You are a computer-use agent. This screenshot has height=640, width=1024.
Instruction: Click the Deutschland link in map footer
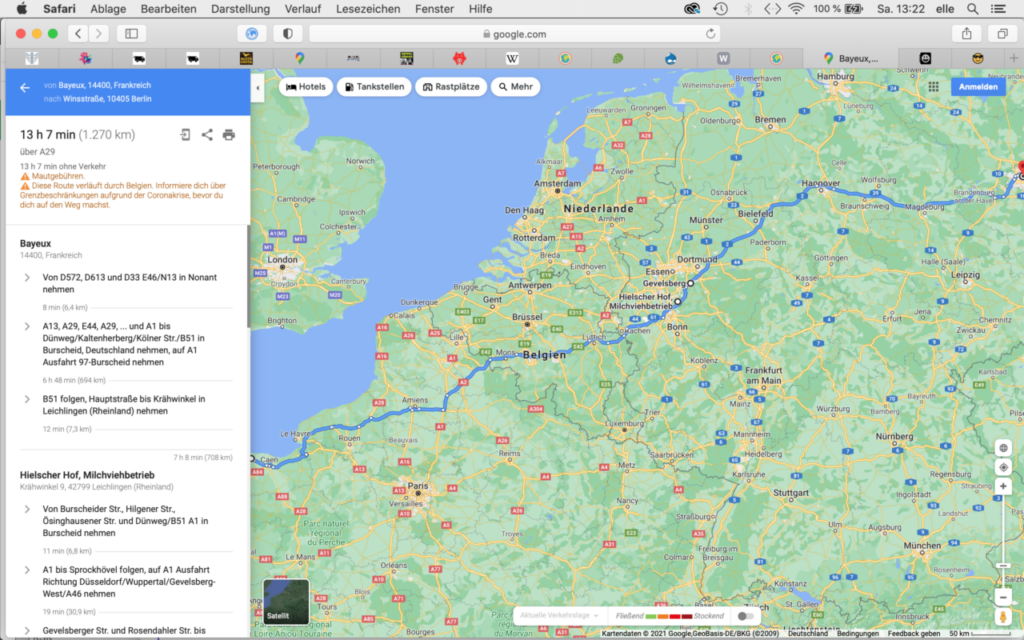808,633
